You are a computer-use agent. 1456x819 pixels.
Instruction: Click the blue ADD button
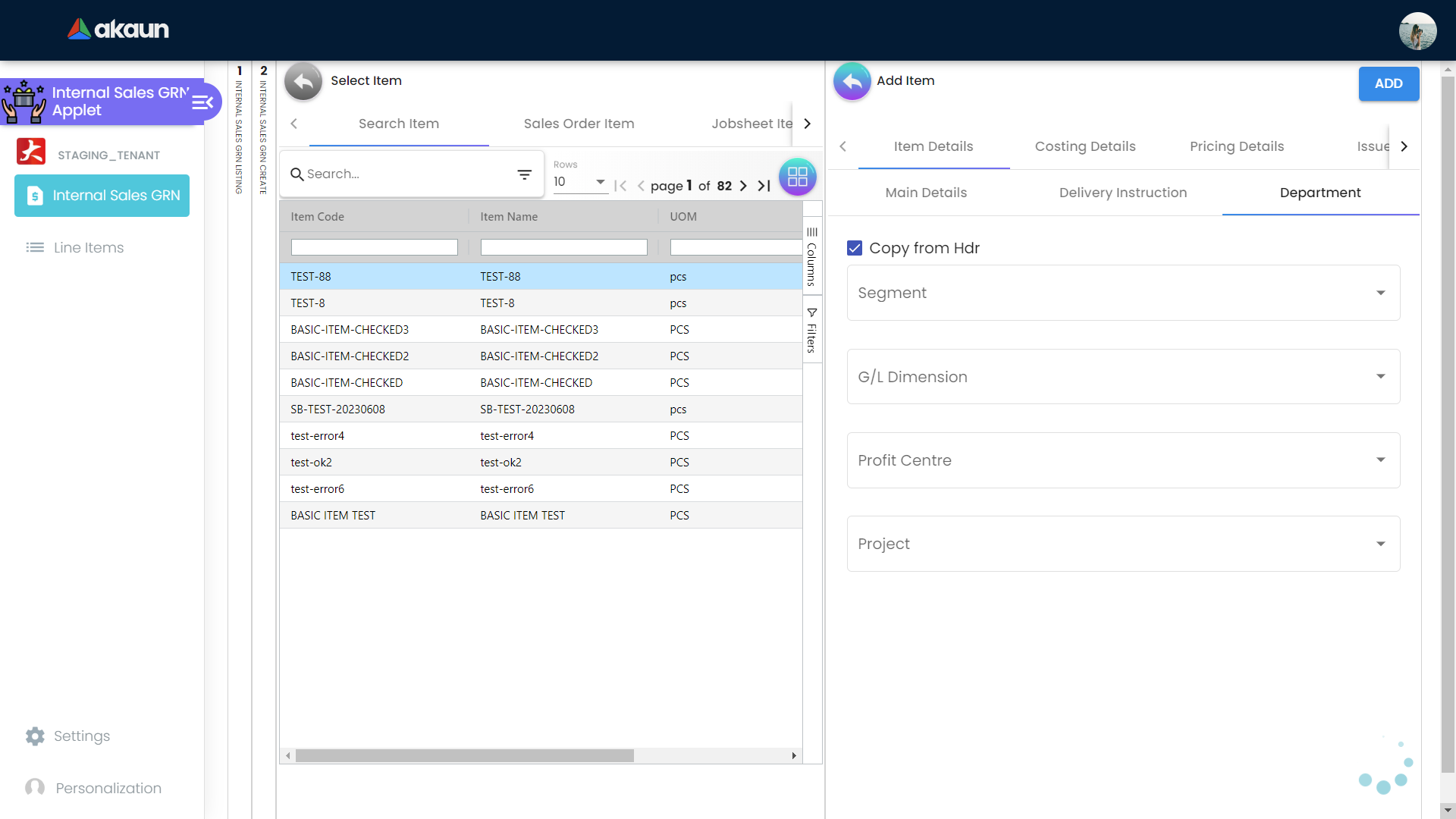point(1388,83)
